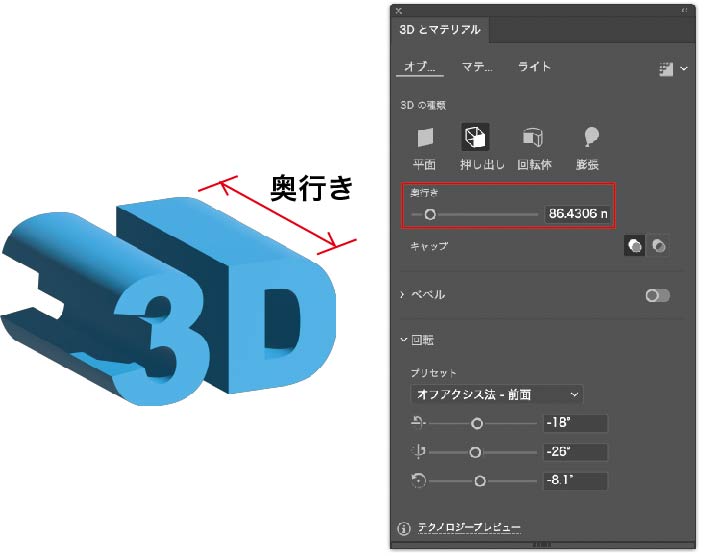Turn on the filled cap option
The image size is (708, 556).
pyautogui.click(x=634, y=245)
